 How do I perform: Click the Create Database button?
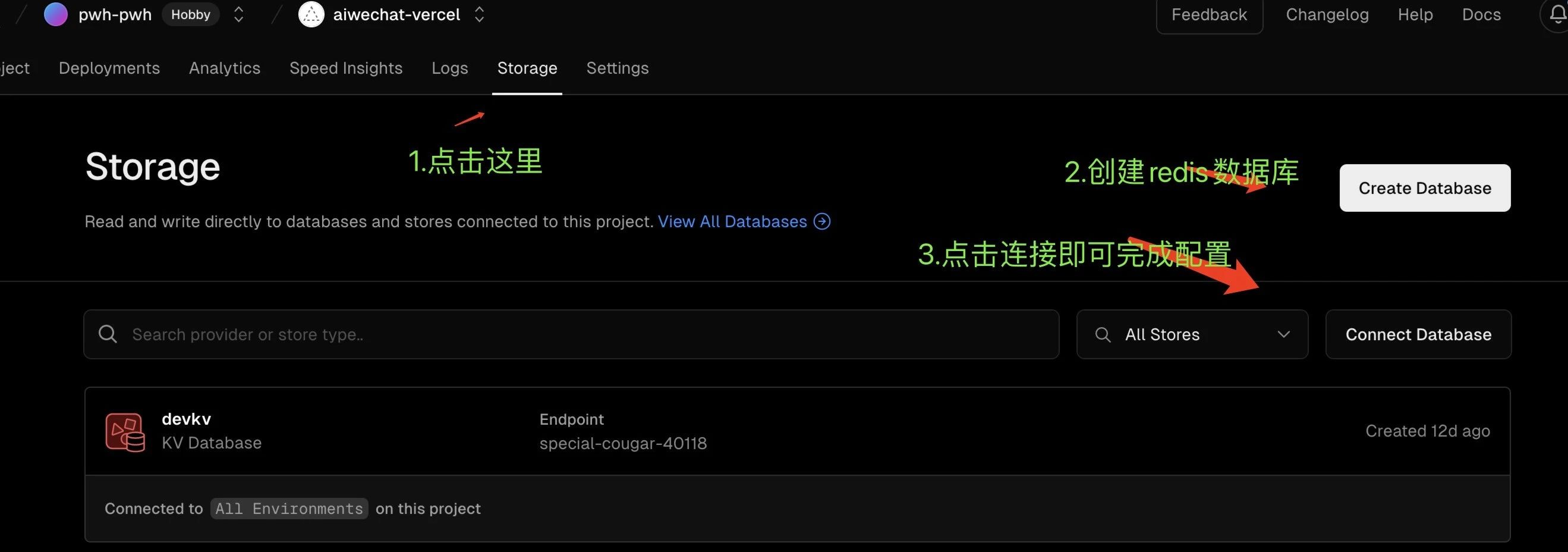point(1424,187)
